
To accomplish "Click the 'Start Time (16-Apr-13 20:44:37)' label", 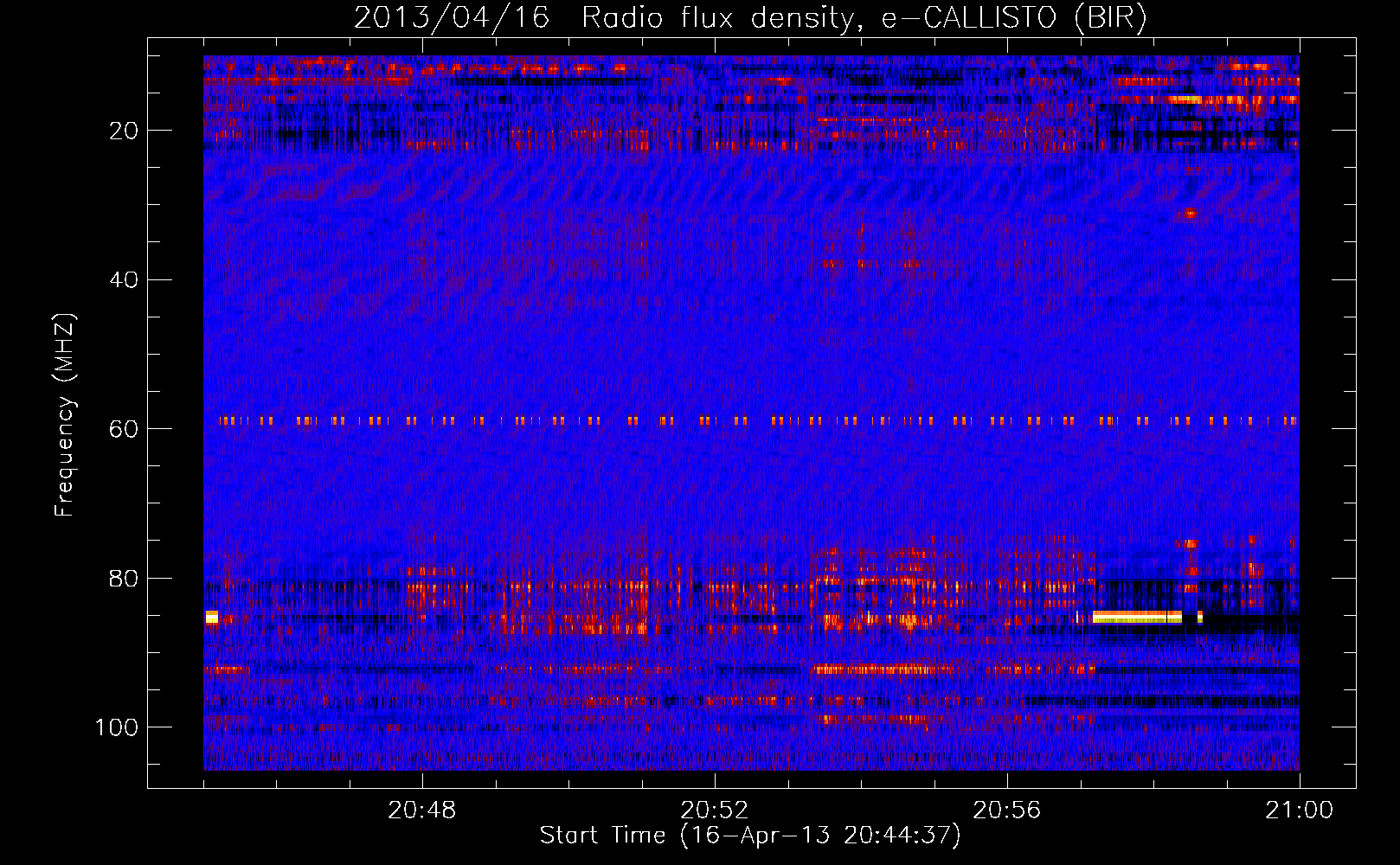I will tap(750, 836).
